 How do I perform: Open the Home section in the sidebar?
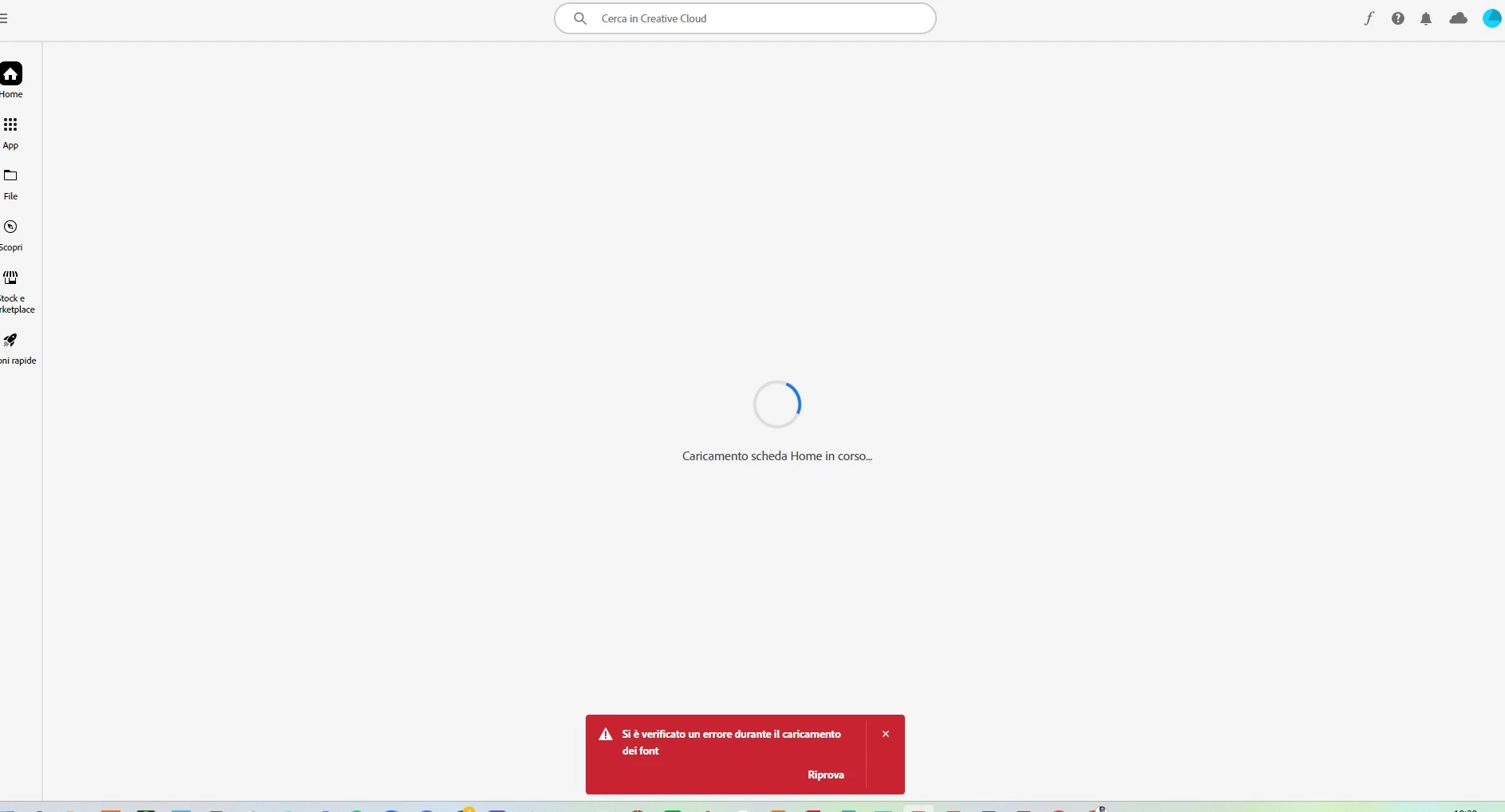click(x=11, y=81)
